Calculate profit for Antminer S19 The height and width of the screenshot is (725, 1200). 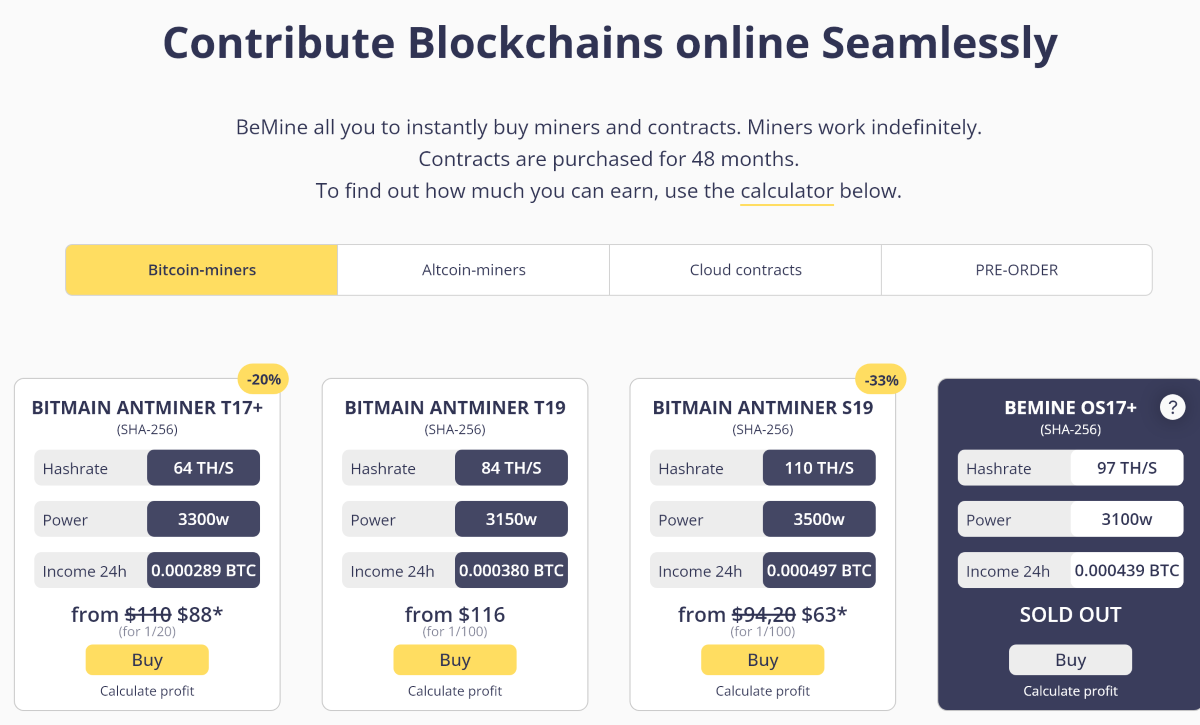coord(763,691)
